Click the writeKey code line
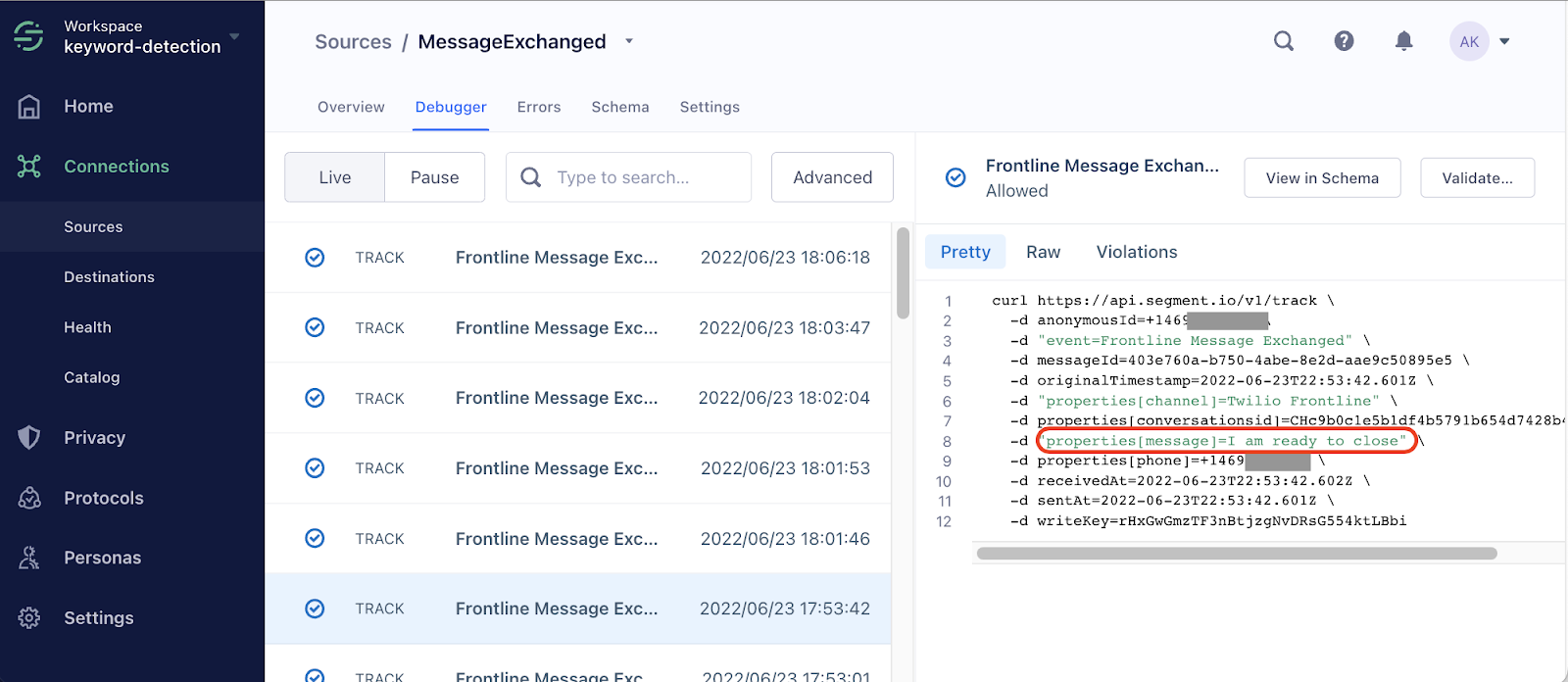1568x682 pixels. click(x=1209, y=521)
